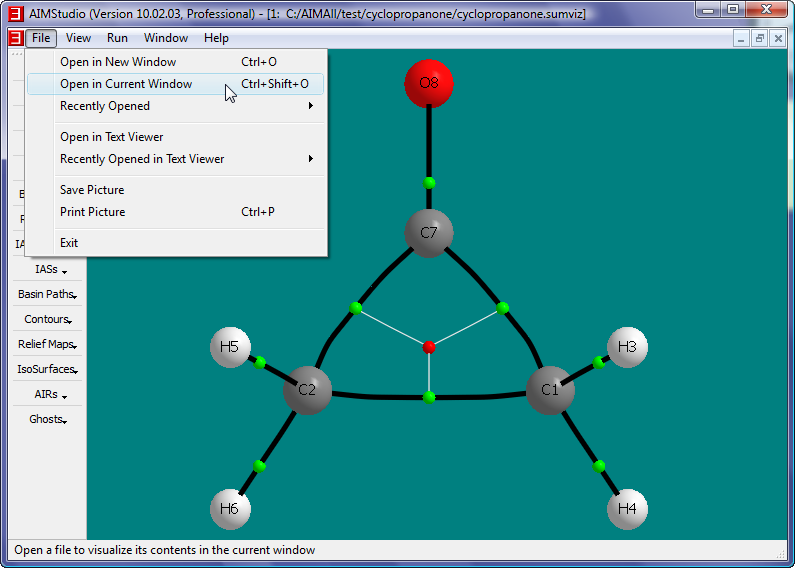Select the red O8 oxygen atom

click(x=429, y=84)
